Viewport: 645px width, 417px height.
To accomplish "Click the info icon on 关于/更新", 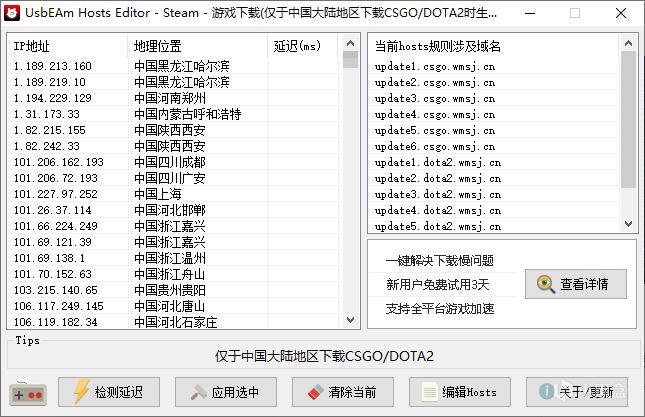I will pyautogui.click(x=547, y=392).
